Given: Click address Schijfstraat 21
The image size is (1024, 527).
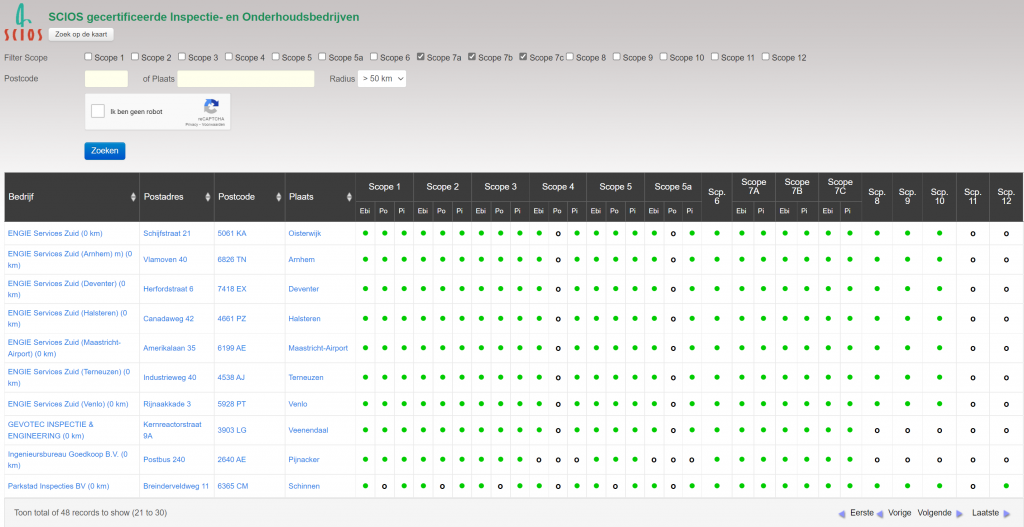Looking at the screenshot, I should coord(167,233).
